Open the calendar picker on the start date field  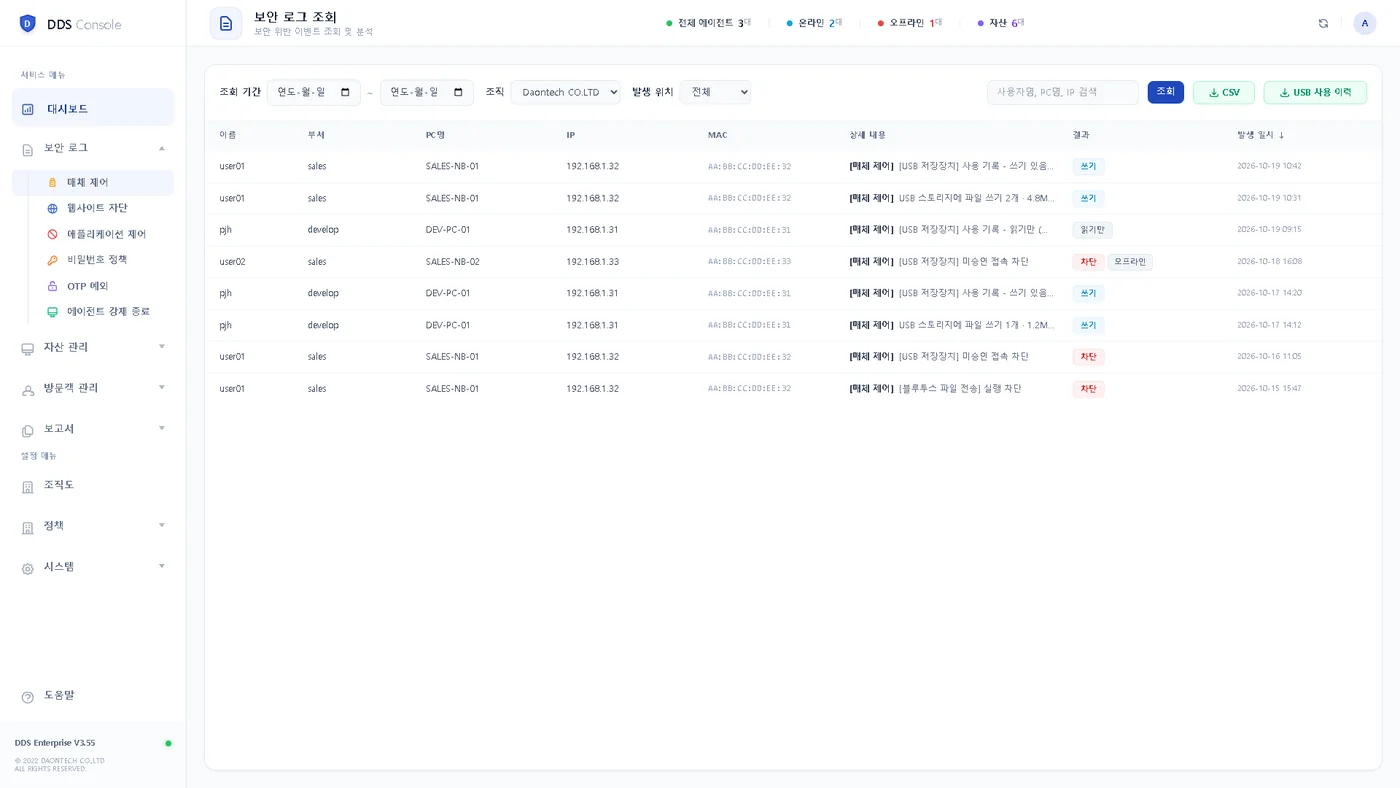coord(346,92)
